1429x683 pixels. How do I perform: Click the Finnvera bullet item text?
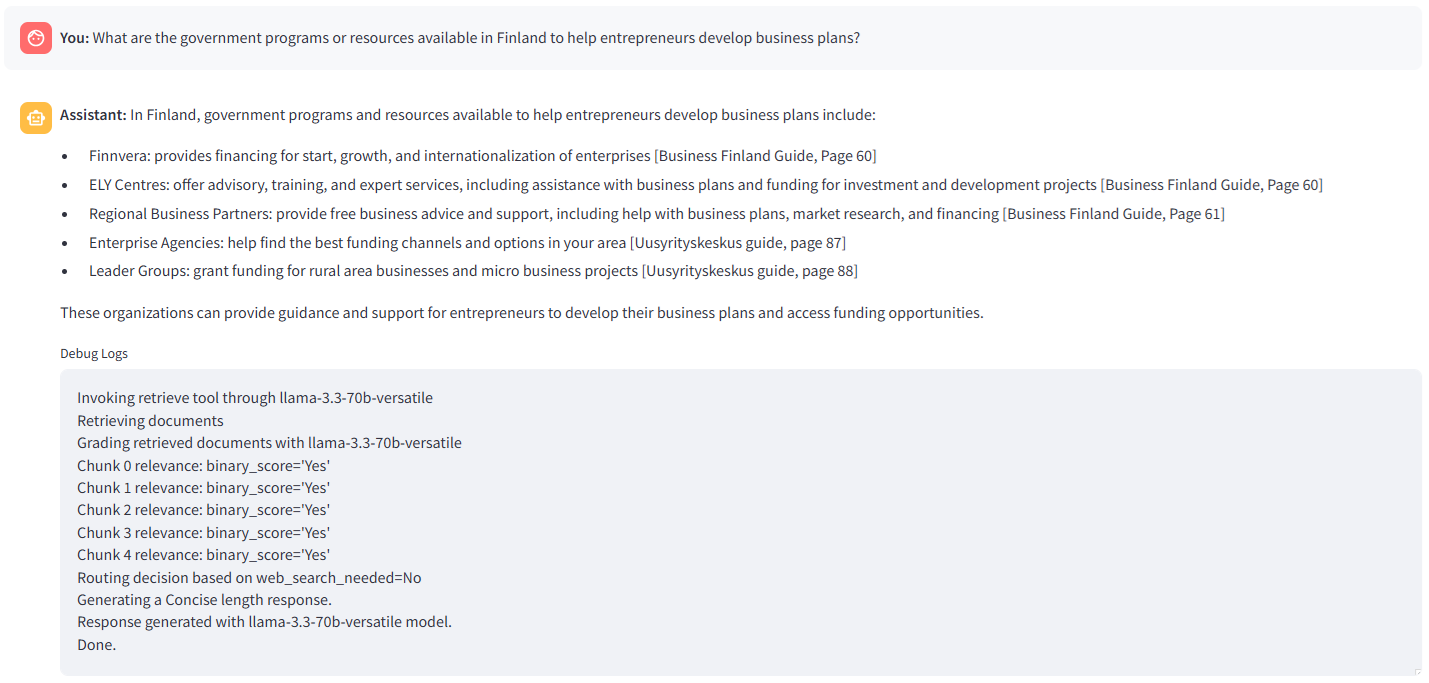370,156
